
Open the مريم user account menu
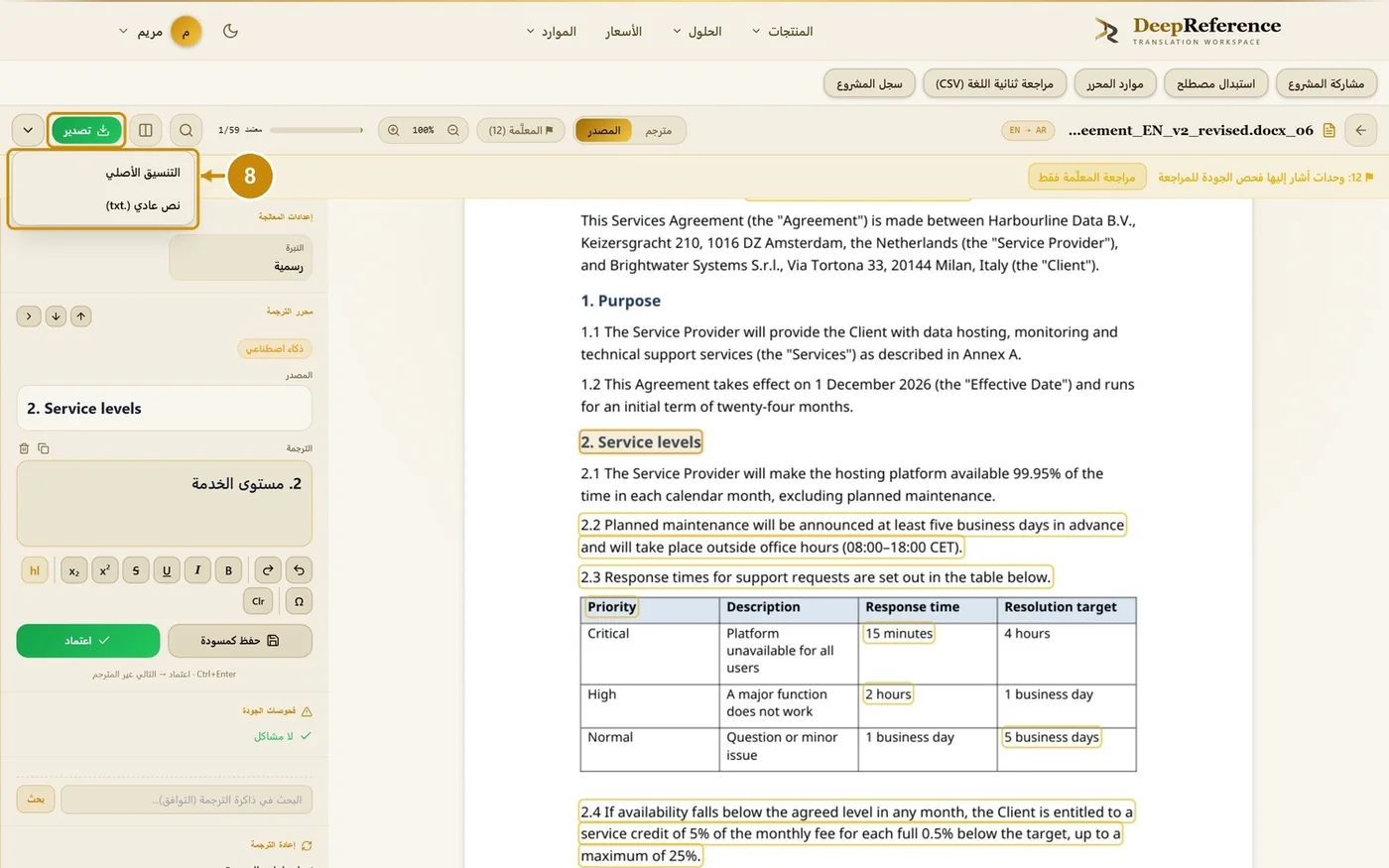click(x=159, y=32)
